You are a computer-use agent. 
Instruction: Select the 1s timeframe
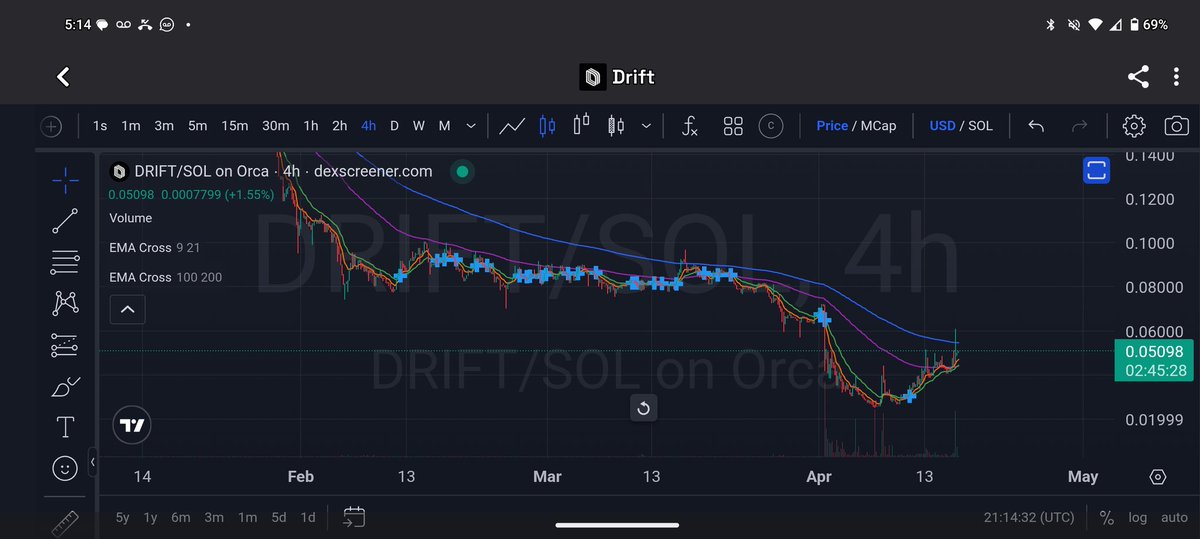click(x=100, y=126)
